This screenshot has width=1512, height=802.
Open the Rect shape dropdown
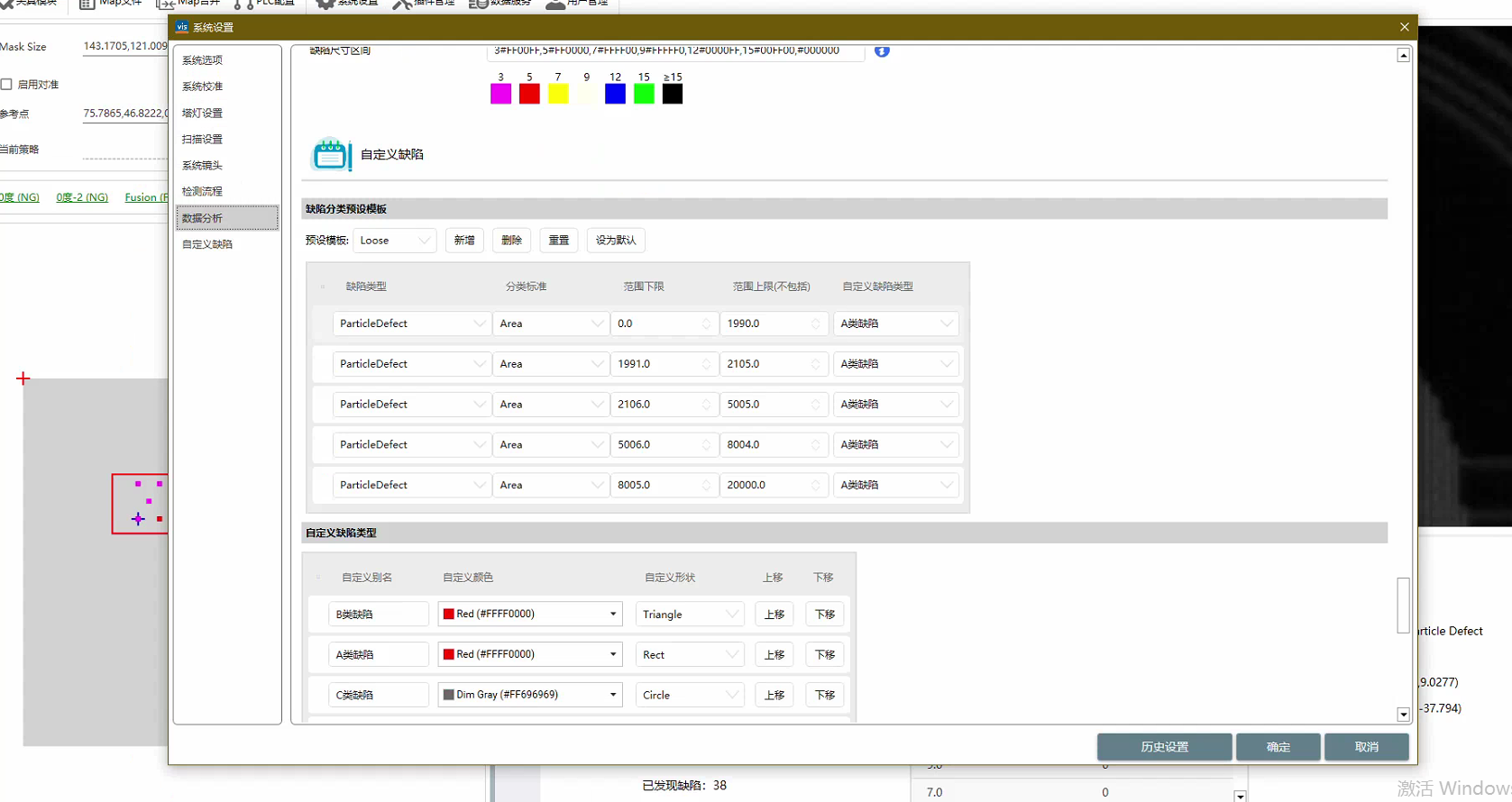pyautogui.click(x=690, y=655)
